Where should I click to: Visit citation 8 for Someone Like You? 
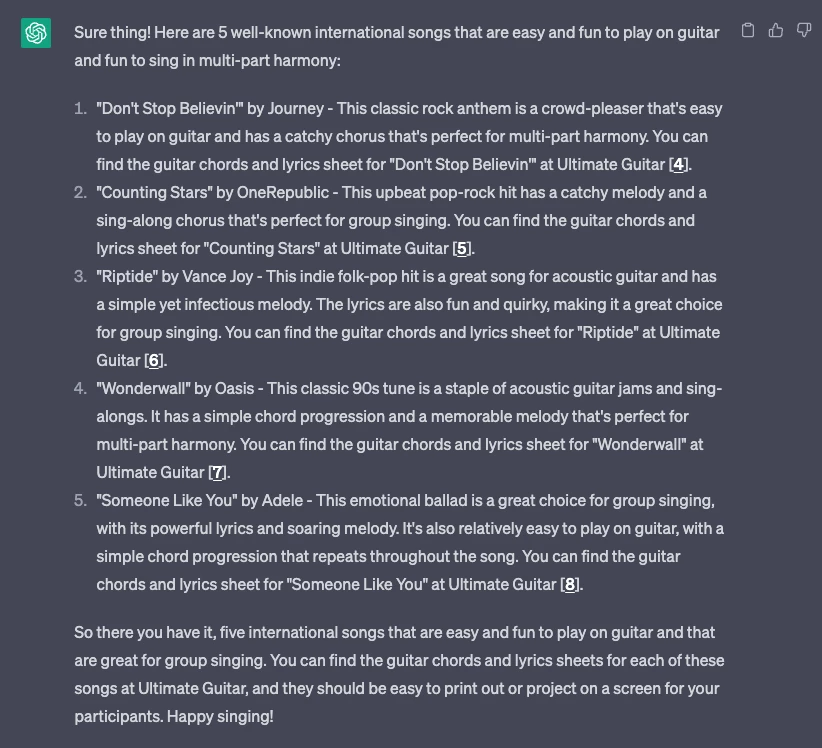coord(570,585)
